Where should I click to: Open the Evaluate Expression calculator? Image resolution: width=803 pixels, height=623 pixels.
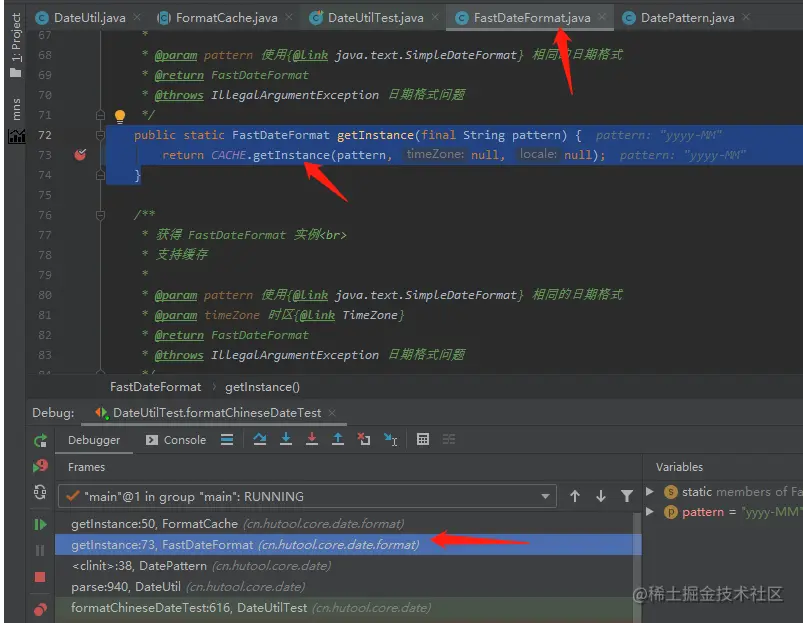click(422, 439)
